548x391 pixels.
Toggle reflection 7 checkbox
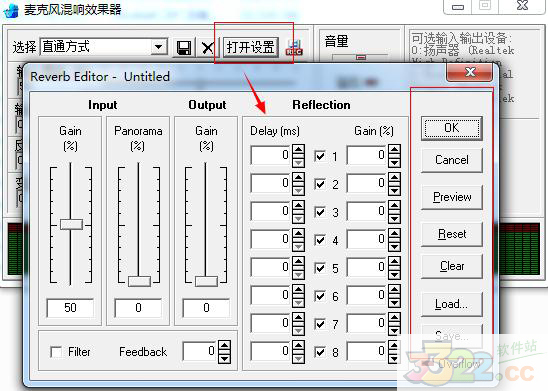point(320,324)
